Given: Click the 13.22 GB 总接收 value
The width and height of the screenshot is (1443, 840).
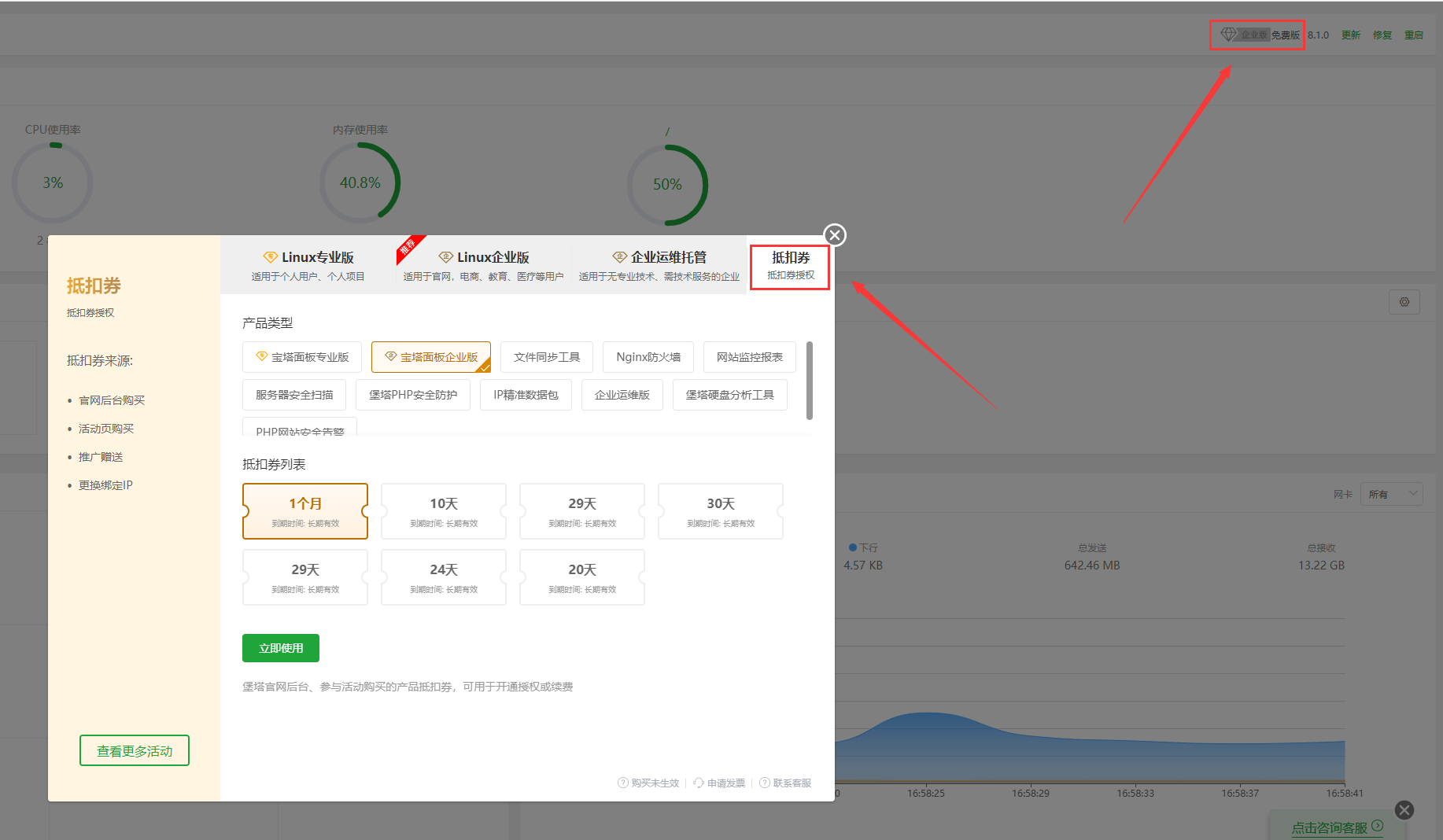Looking at the screenshot, I should pos(1321,566).
